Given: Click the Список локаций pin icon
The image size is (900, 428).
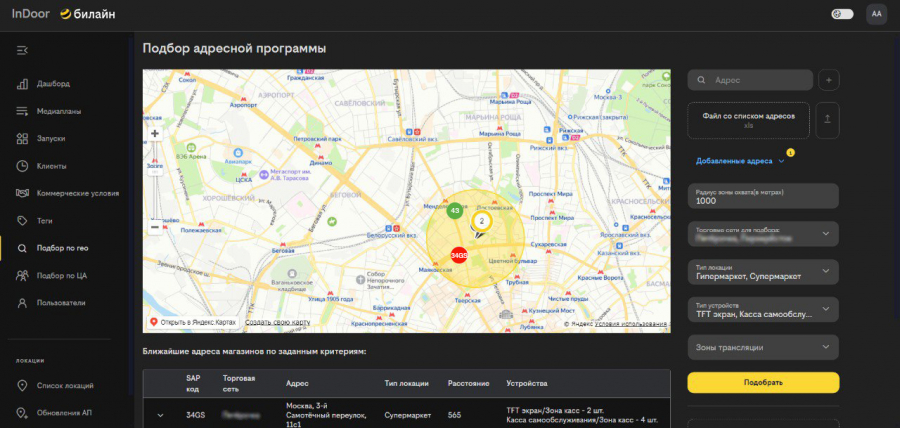Looking at the screenshot, I should click(23, 386).
